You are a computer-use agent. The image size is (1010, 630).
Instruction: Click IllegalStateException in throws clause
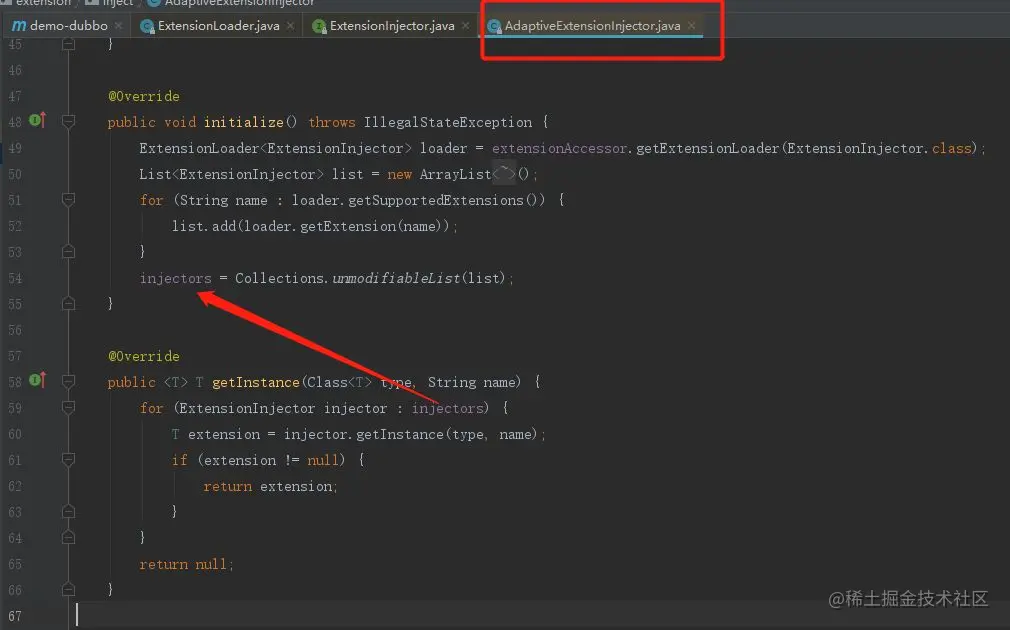click(448, 122)
